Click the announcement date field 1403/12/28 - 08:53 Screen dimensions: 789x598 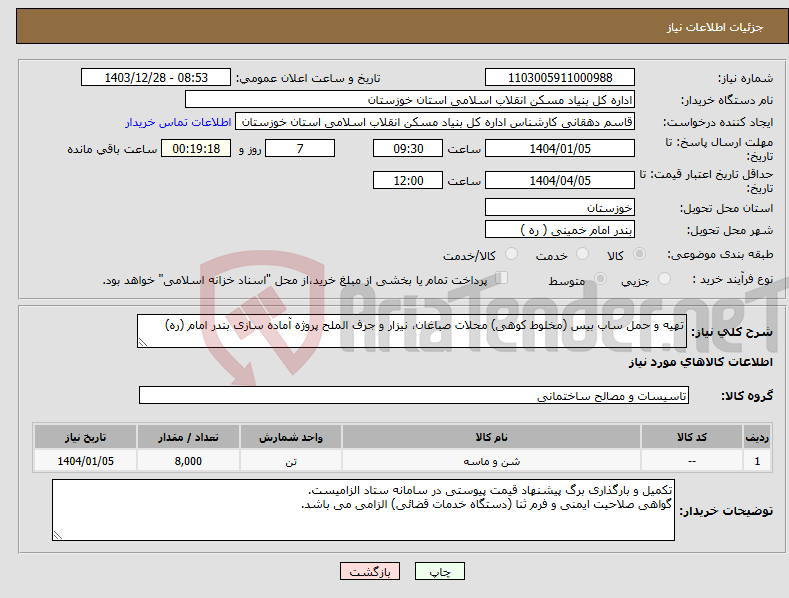pos(156,78)
